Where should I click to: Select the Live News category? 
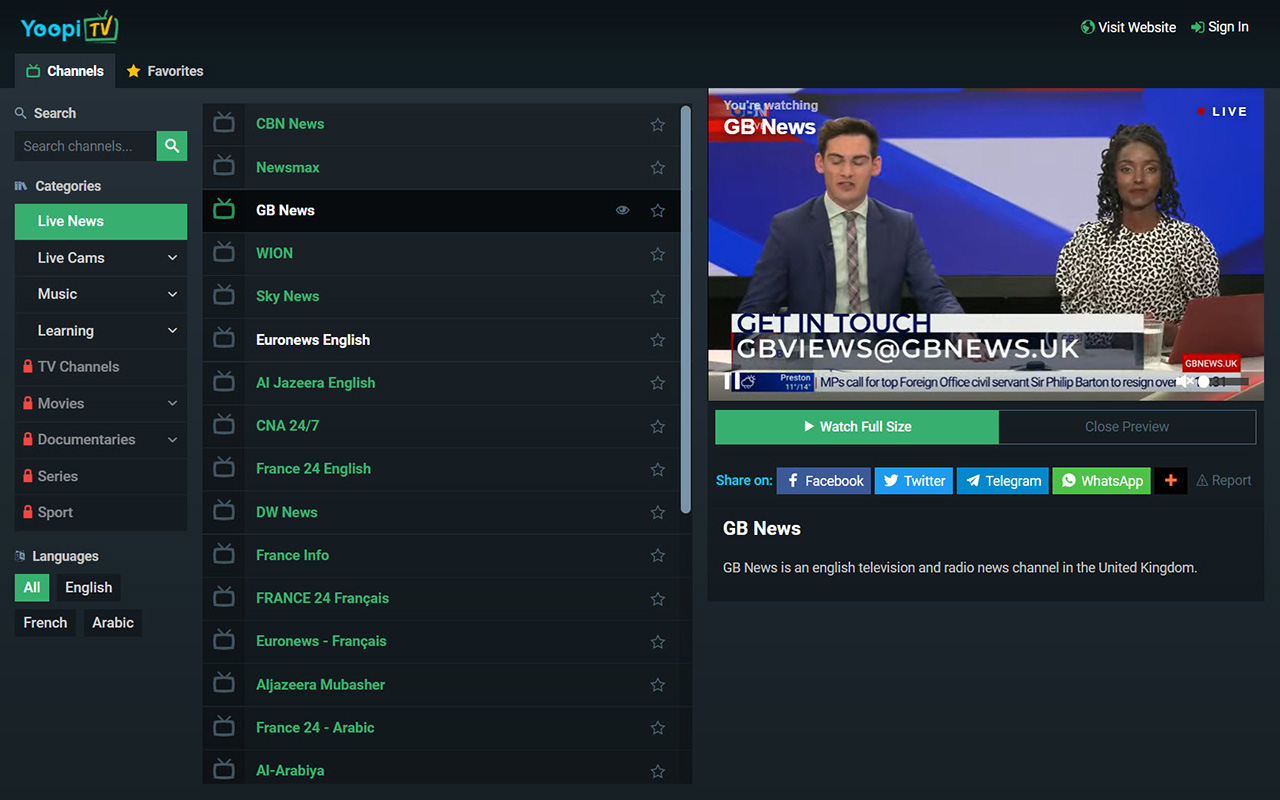coord(101,222)
